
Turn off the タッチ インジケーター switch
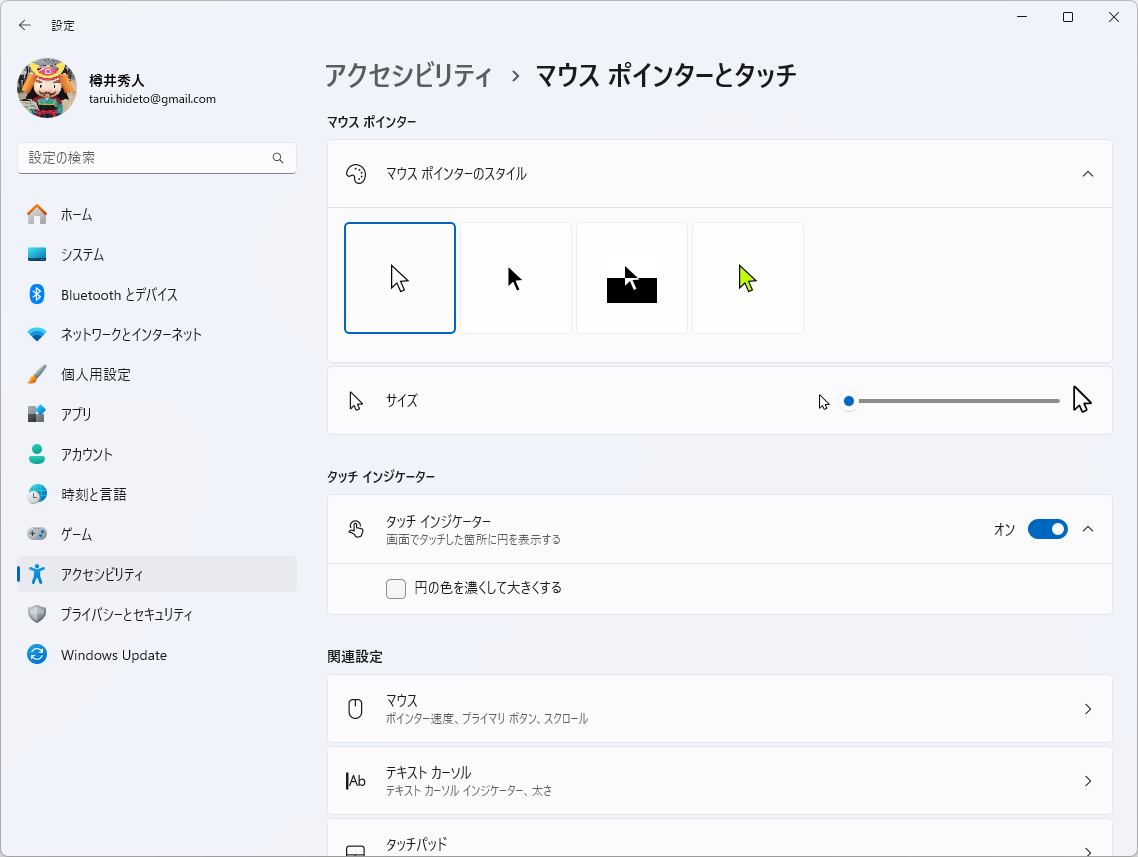1048,529
